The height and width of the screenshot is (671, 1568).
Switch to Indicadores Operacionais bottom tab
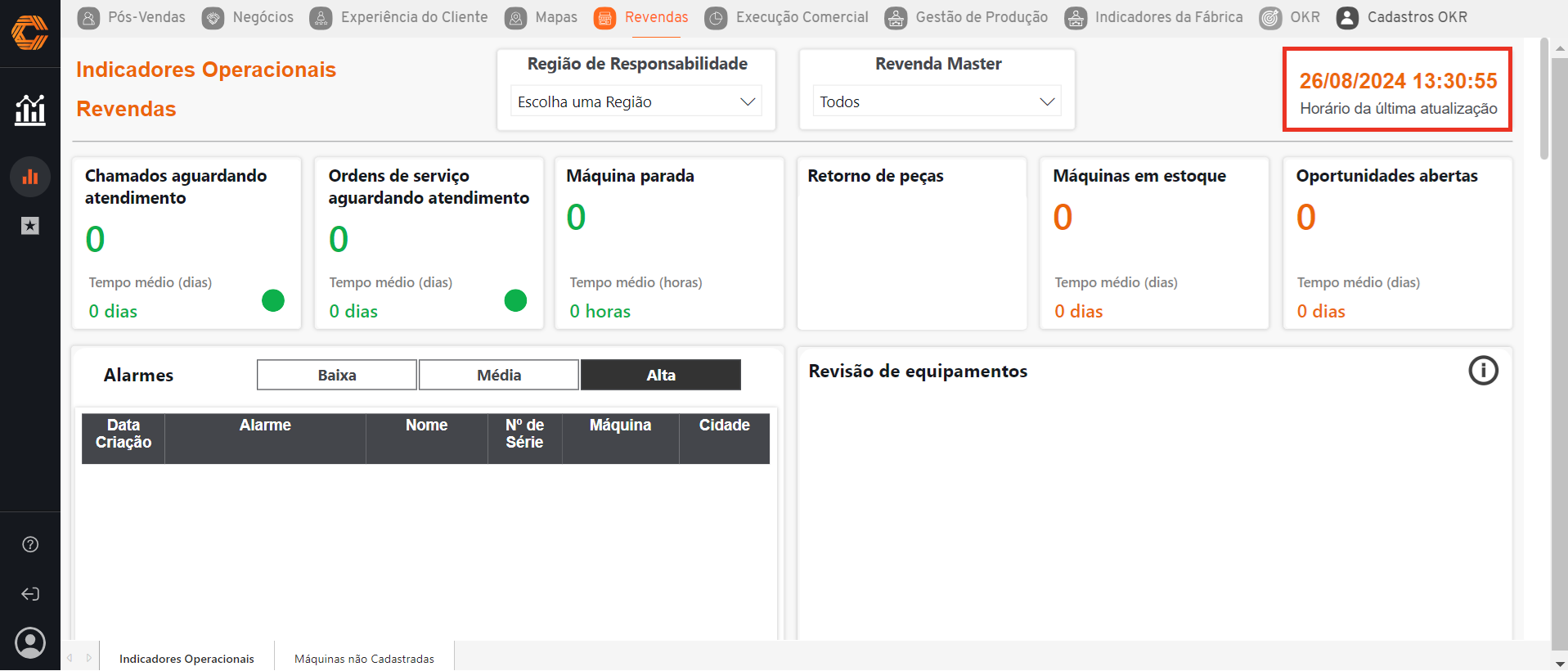point(186,658)
